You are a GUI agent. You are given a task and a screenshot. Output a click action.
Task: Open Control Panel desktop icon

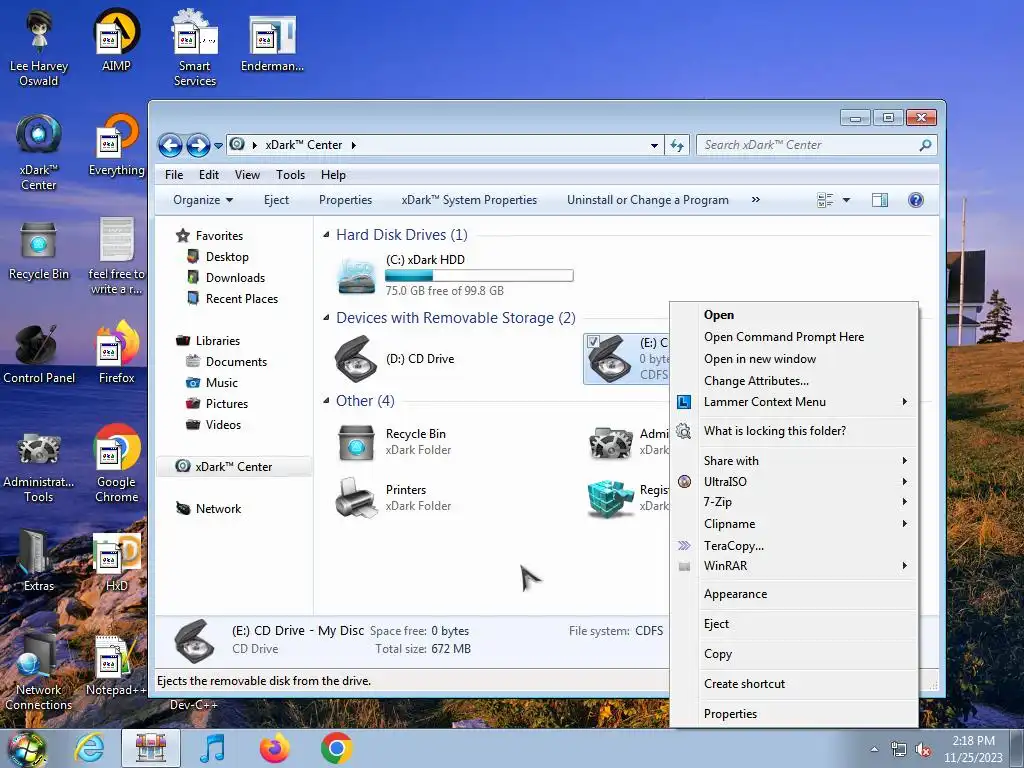(x=39, y=354)
